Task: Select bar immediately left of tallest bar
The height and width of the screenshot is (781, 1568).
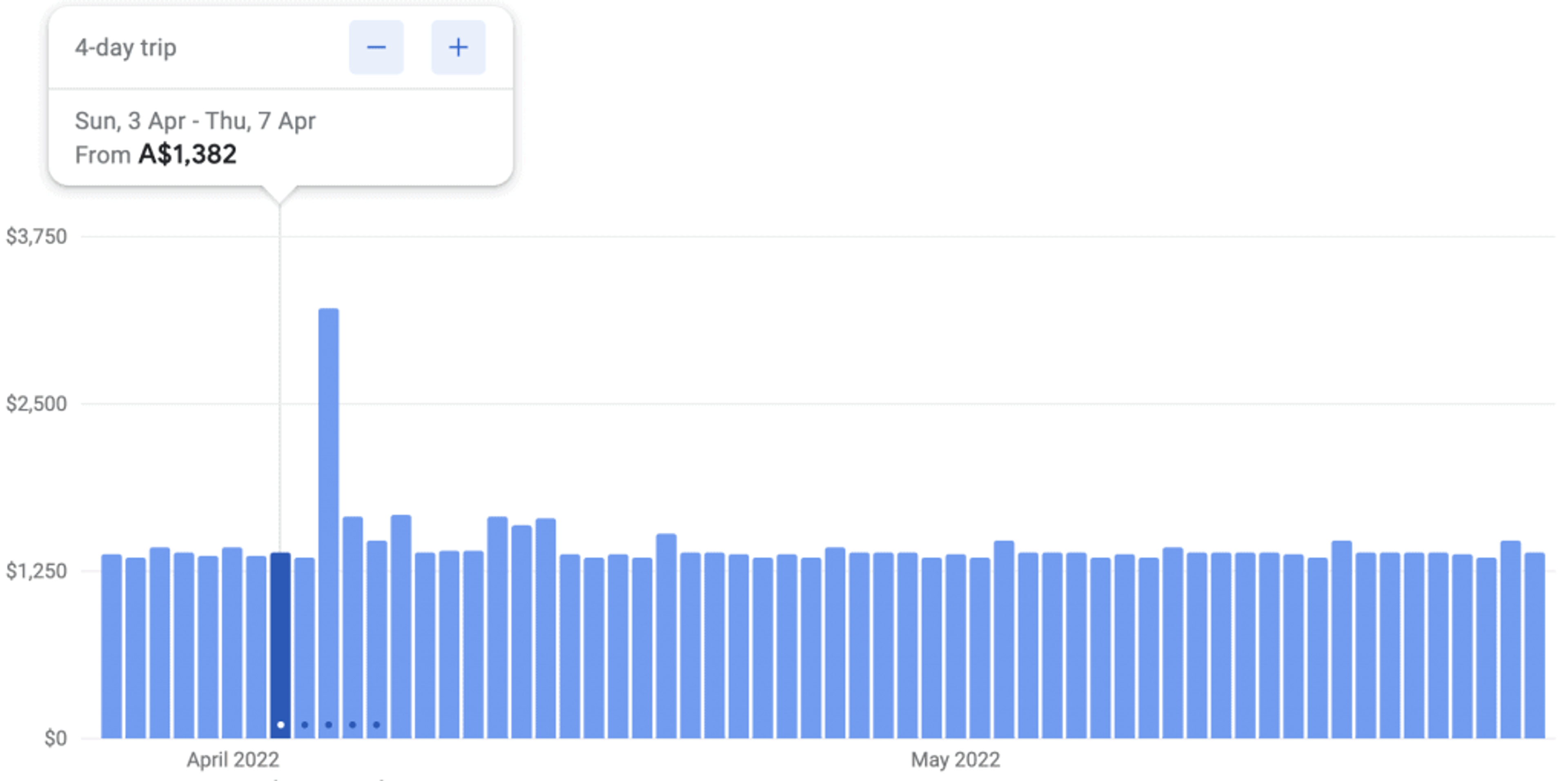Action: (x=304, y=645)
